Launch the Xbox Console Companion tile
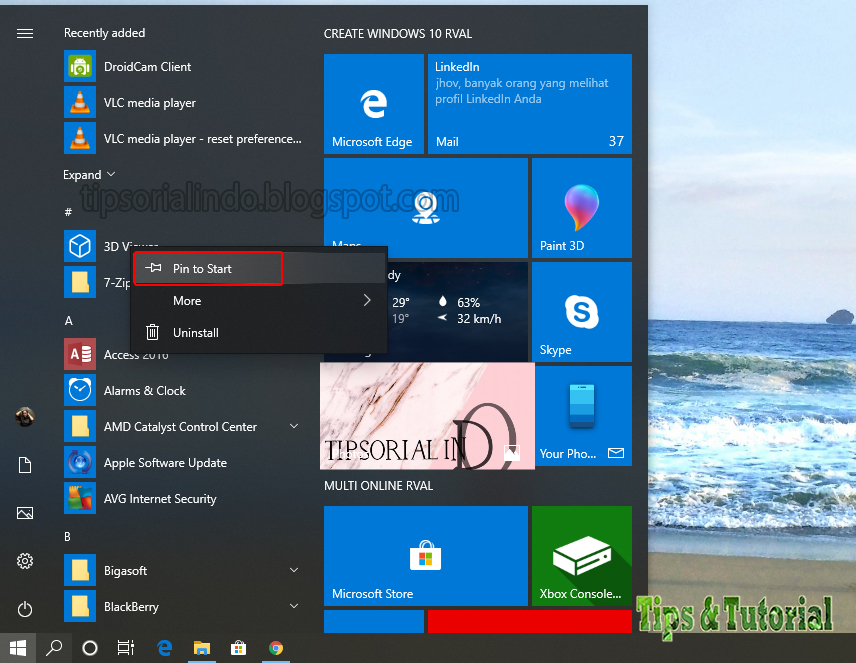The width and height of the screenshot is (856, 663). pos(582,556)
